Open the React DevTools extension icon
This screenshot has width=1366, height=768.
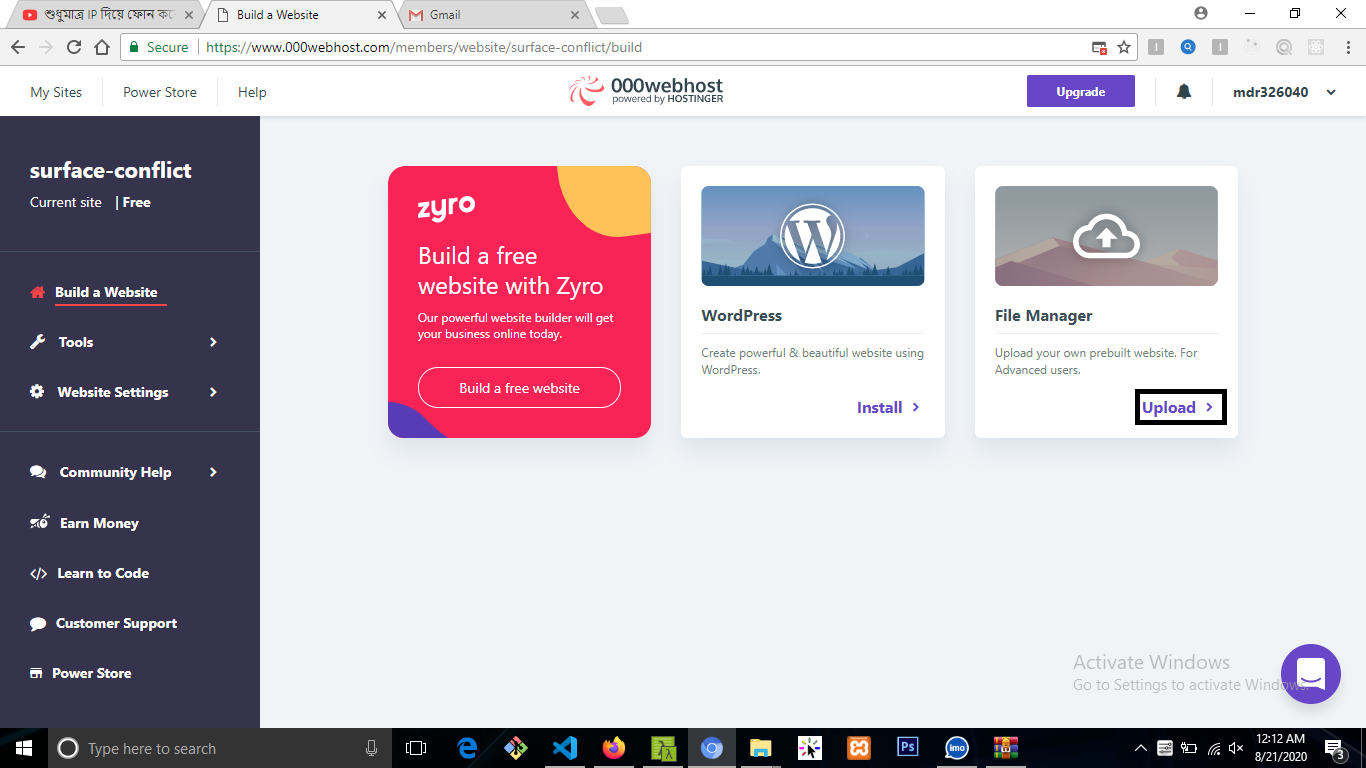[1316, 47]
